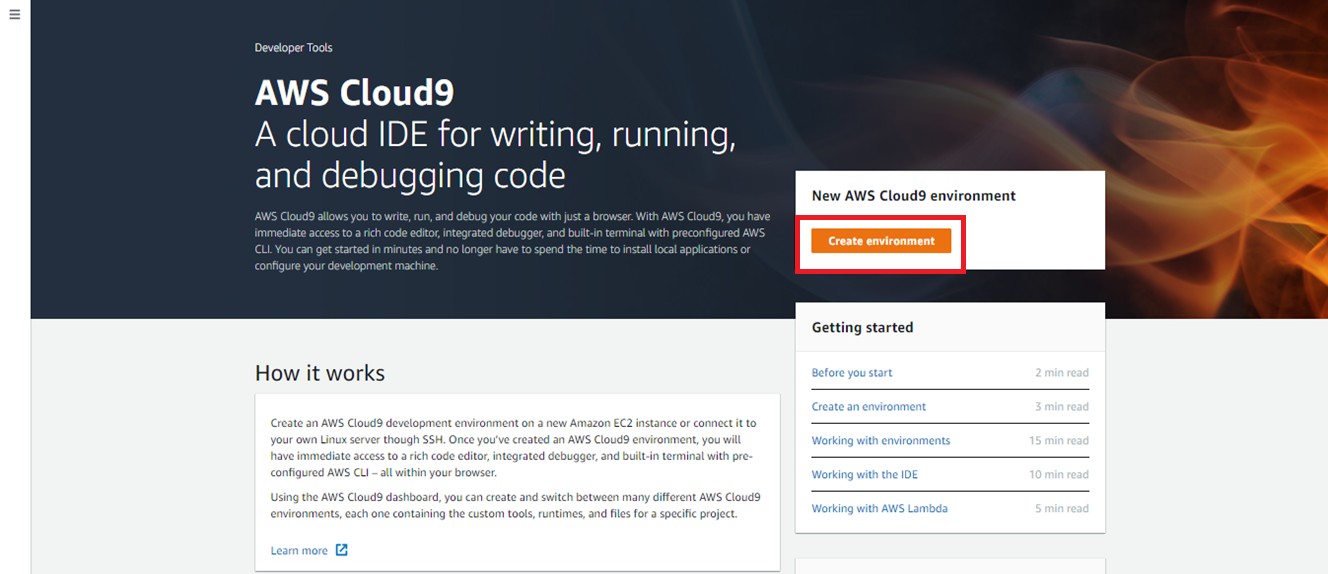Click the 2 min read label

[x=1062, y=373]
